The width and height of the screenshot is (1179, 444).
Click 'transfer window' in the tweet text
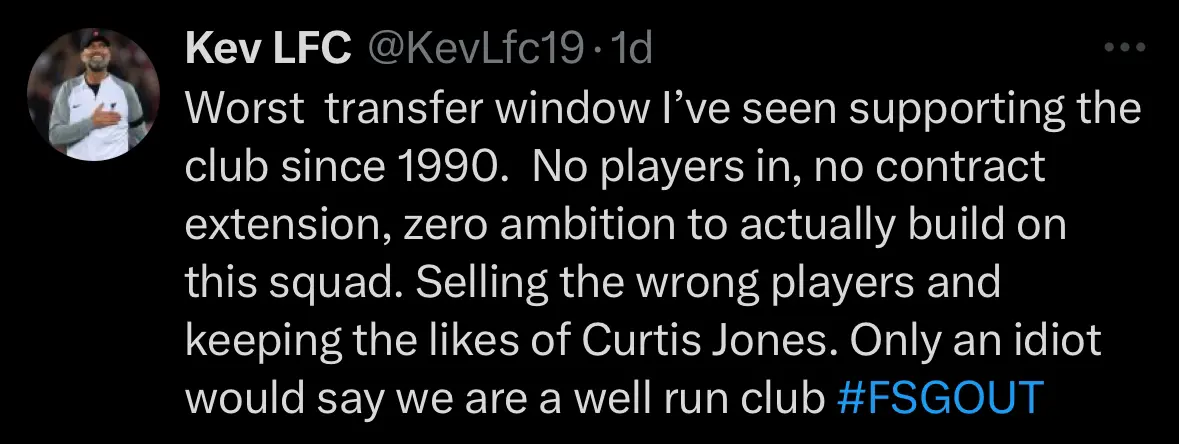484,108
